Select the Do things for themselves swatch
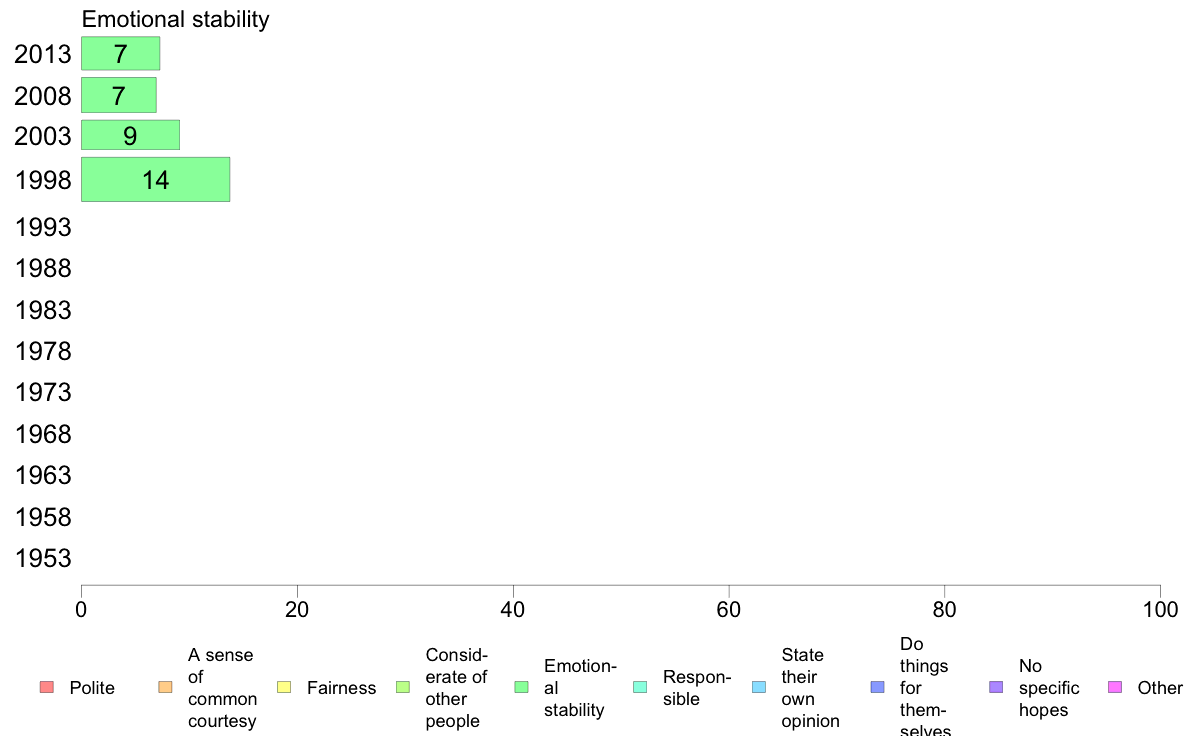Image resolution: width=1188 pixels, height=736 pixels. tap(877, 687)
